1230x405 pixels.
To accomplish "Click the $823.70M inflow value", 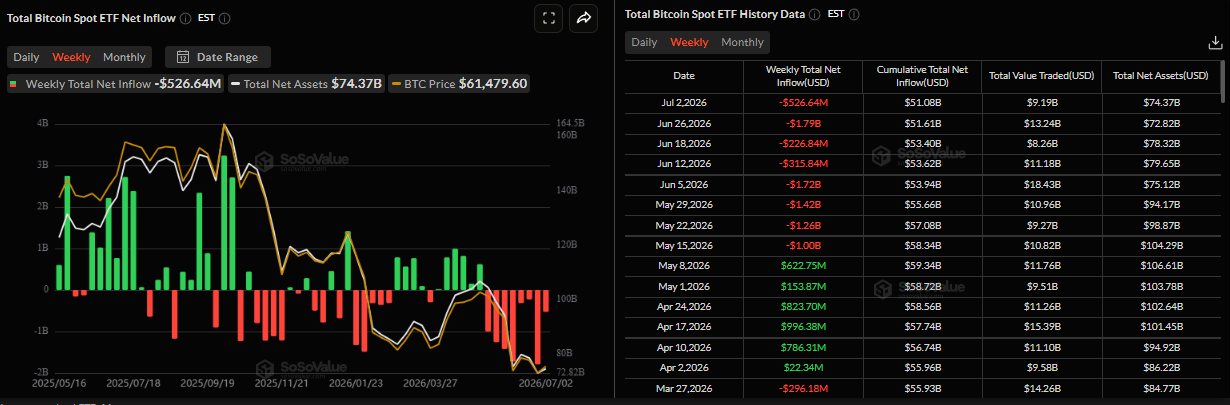I will [x=802, y=307].
